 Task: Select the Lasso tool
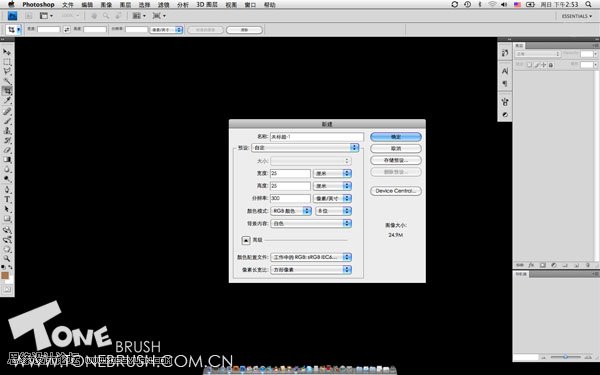pyautogui.click(x=7, y=71)
